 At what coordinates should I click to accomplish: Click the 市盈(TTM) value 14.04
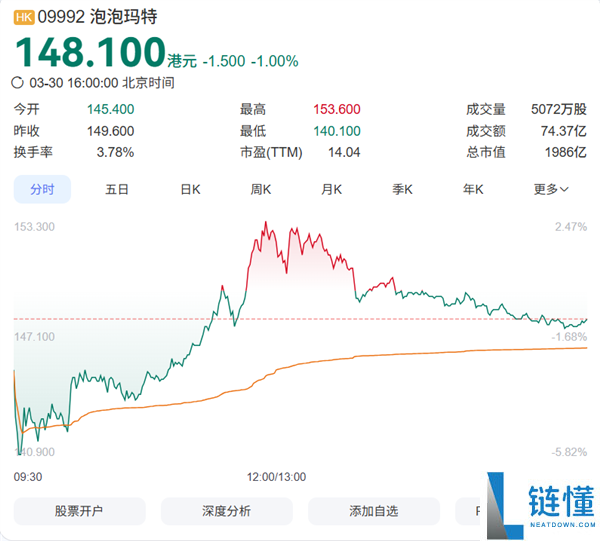tap(344, 153)
